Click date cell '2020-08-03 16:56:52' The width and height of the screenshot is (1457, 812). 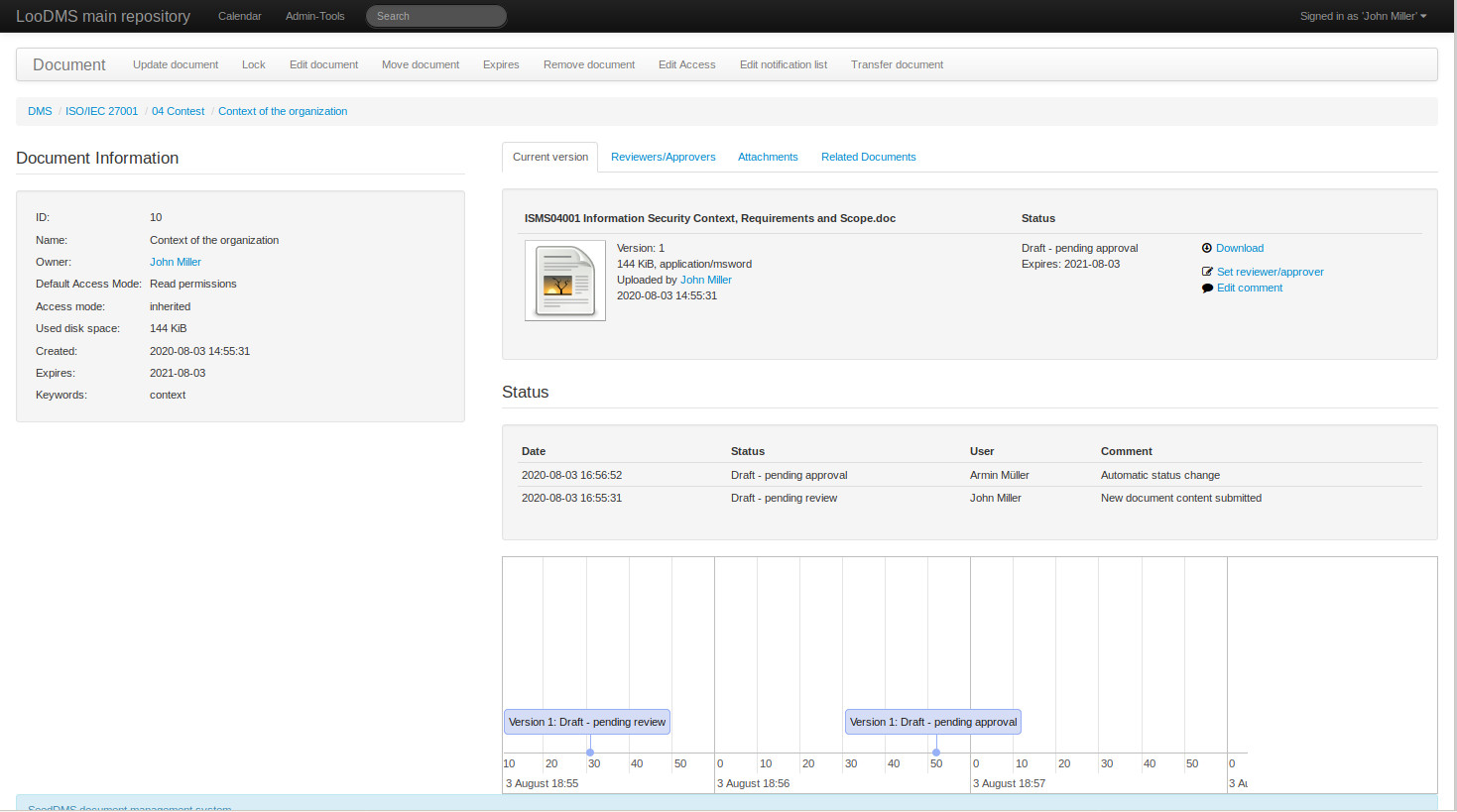(572, 475)
